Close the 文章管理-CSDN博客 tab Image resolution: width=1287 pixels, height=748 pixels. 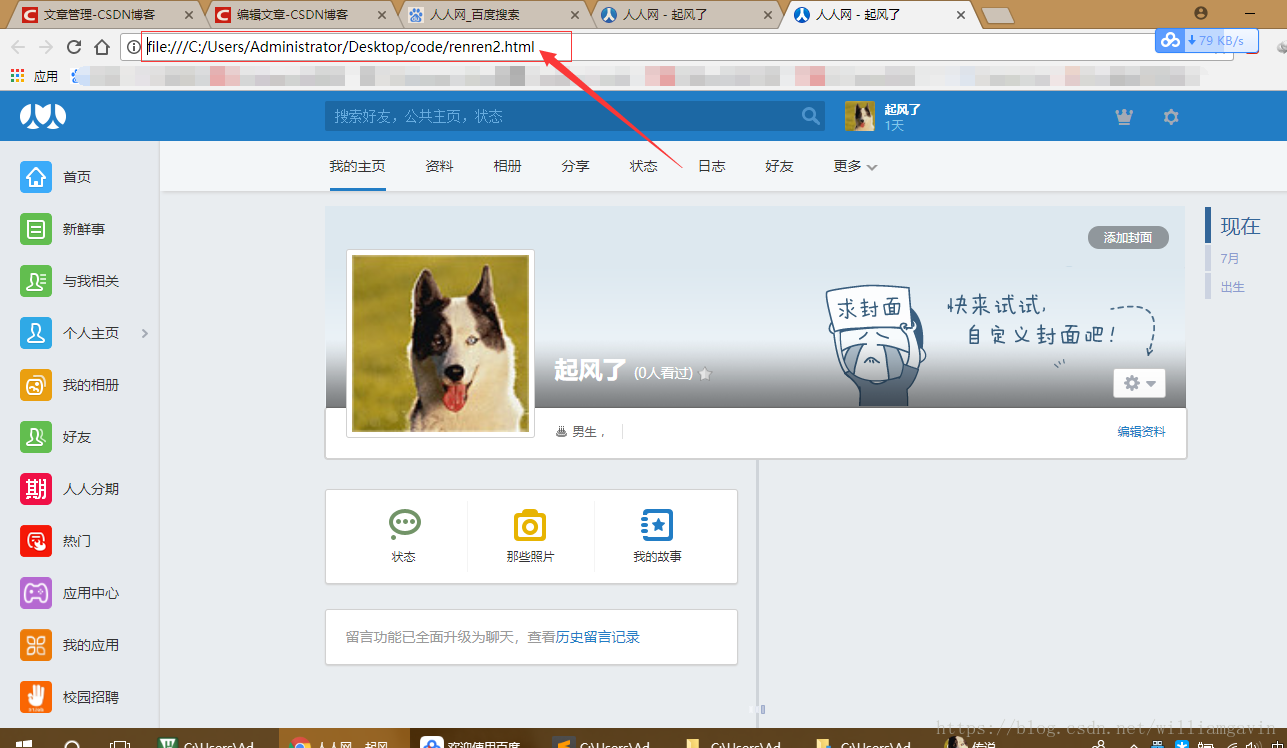[x=189, y=15]
